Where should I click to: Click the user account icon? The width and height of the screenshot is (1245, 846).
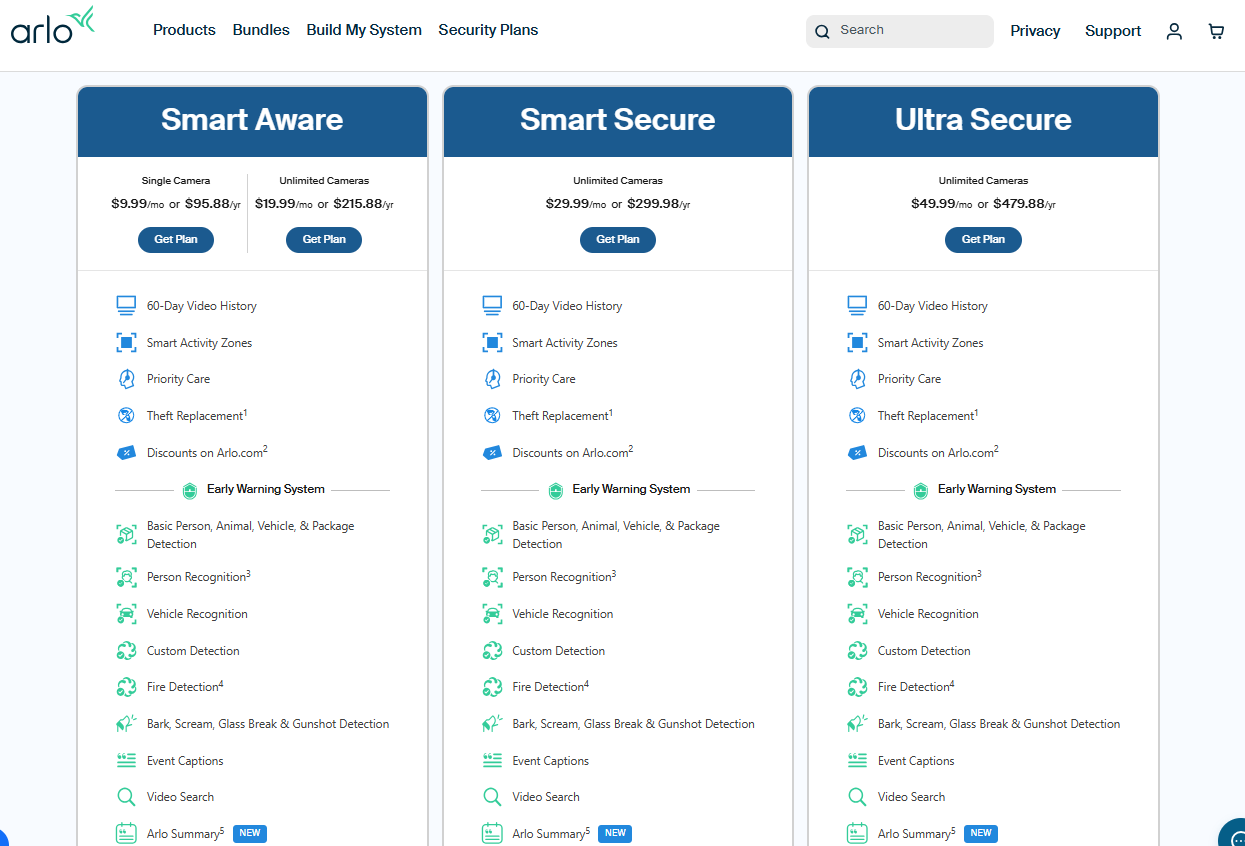[1174, 31]
